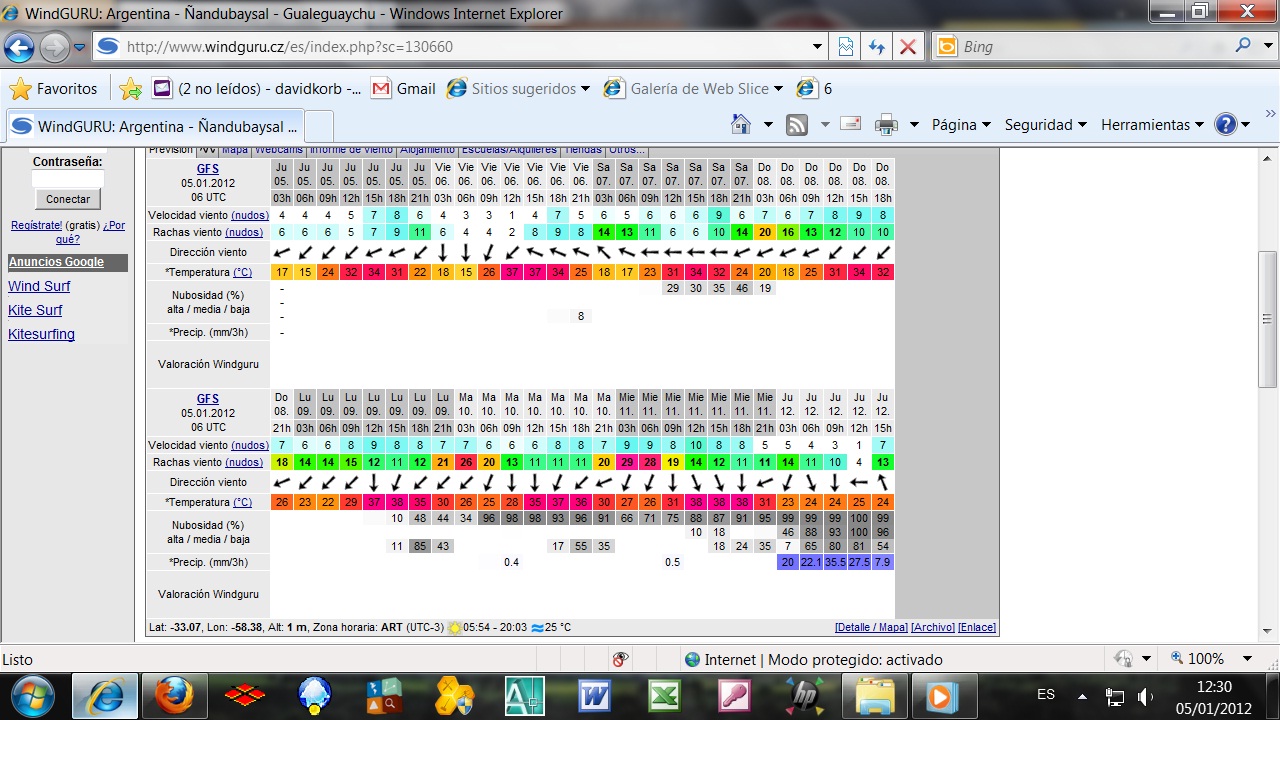
Task: Open Windows Start orb
Action: (33, 696)
